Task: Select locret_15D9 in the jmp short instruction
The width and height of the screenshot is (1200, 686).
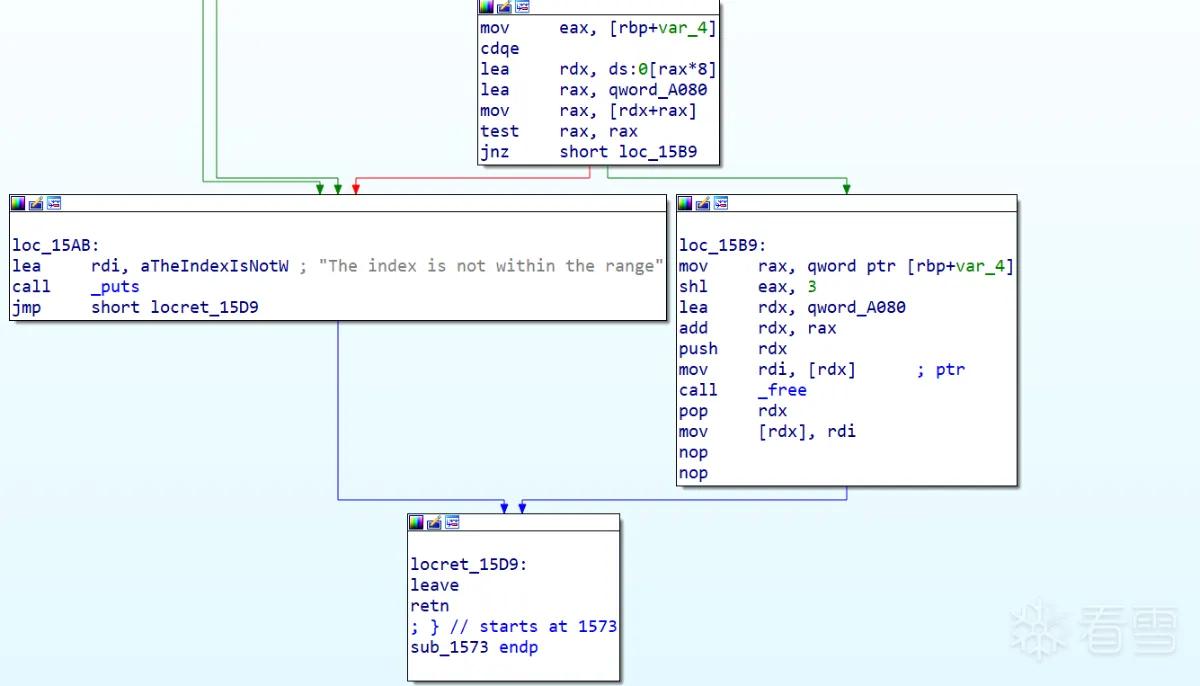Action: (x=204, y=307)
